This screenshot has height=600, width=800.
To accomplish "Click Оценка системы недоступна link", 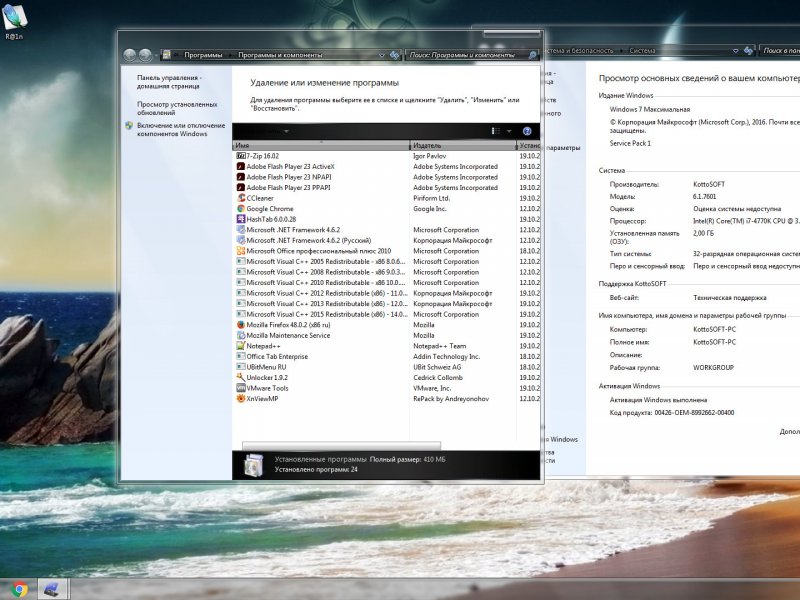I will point(737,209).
